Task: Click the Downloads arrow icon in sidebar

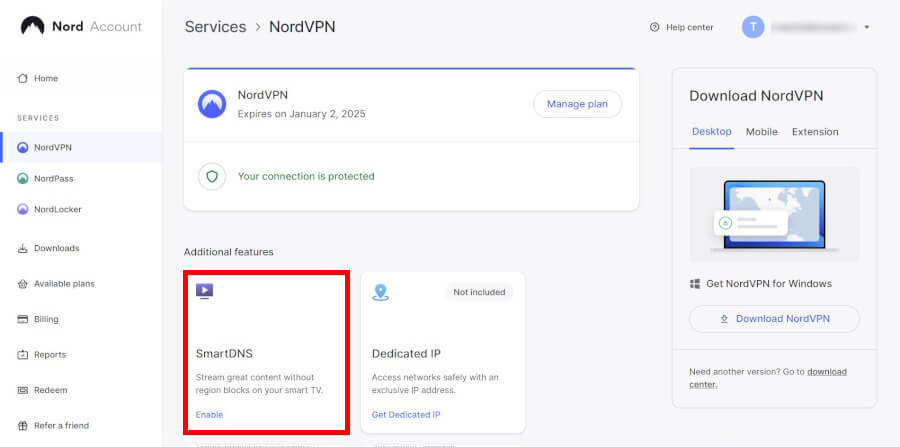Action: [x=22, y=248]
